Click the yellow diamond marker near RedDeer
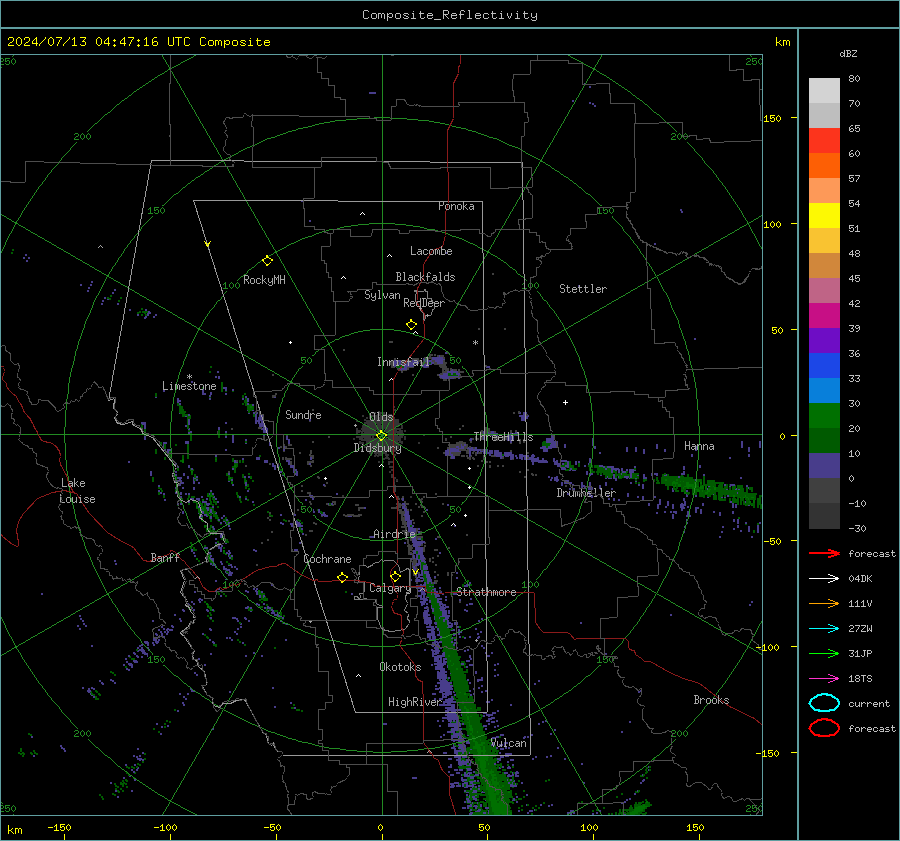The height and width of the screenshot is (841, 900). coord(411,325)
